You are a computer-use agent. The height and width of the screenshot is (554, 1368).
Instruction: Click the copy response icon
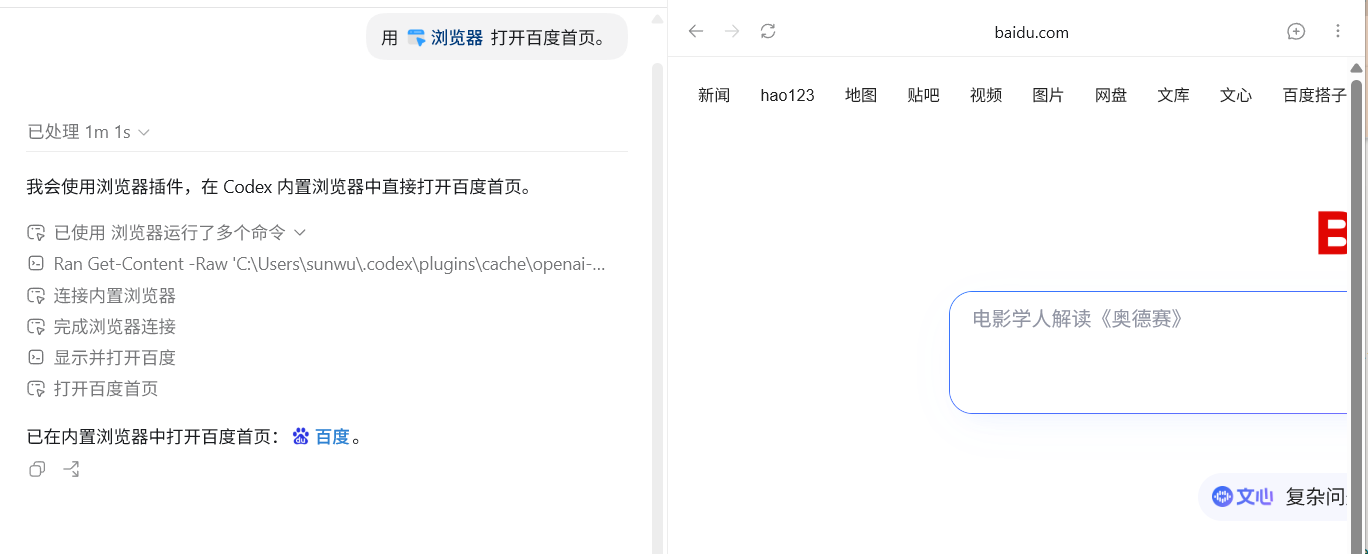point(37,469)
